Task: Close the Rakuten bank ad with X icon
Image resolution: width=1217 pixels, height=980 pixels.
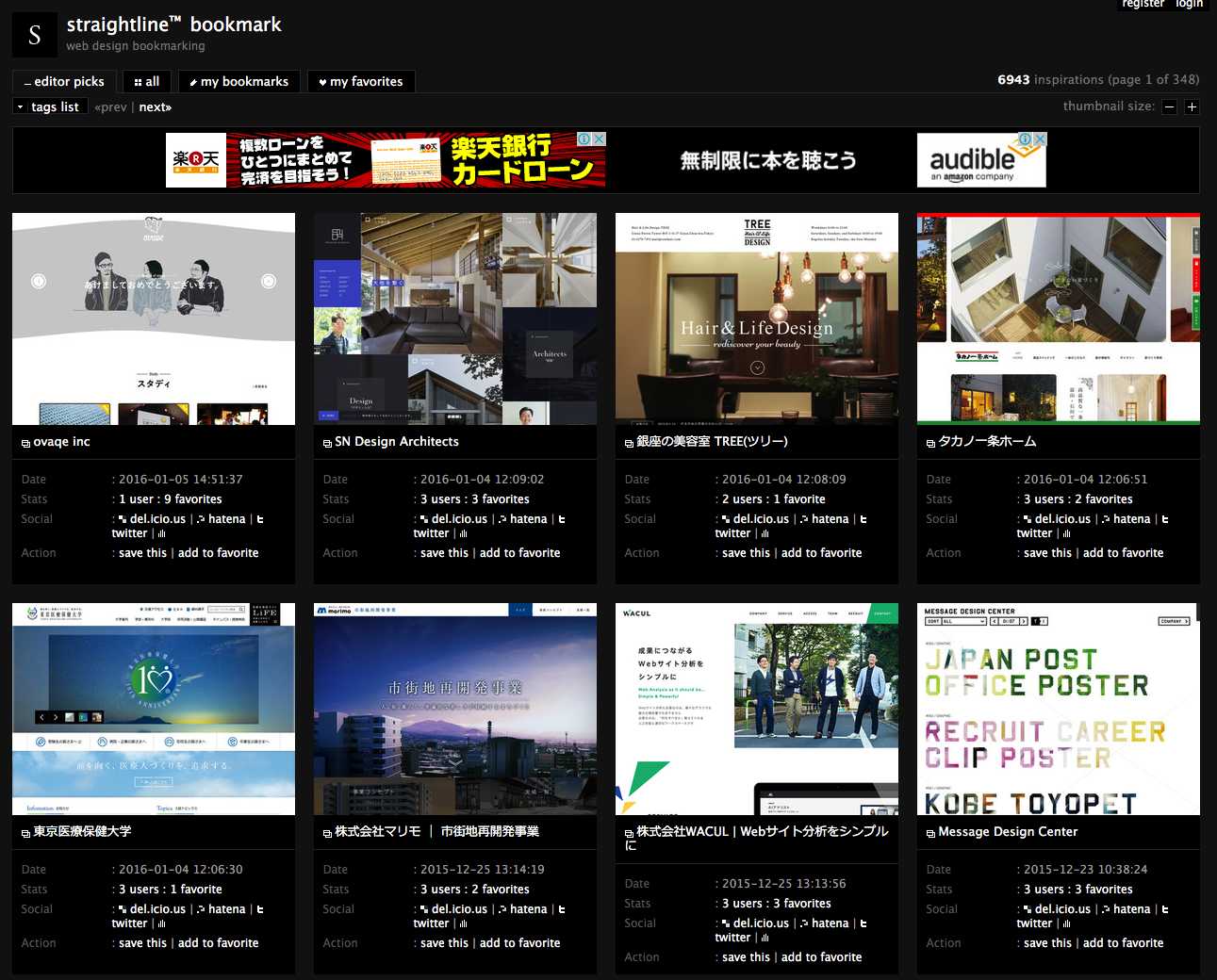Action: (x=599, y=139)
